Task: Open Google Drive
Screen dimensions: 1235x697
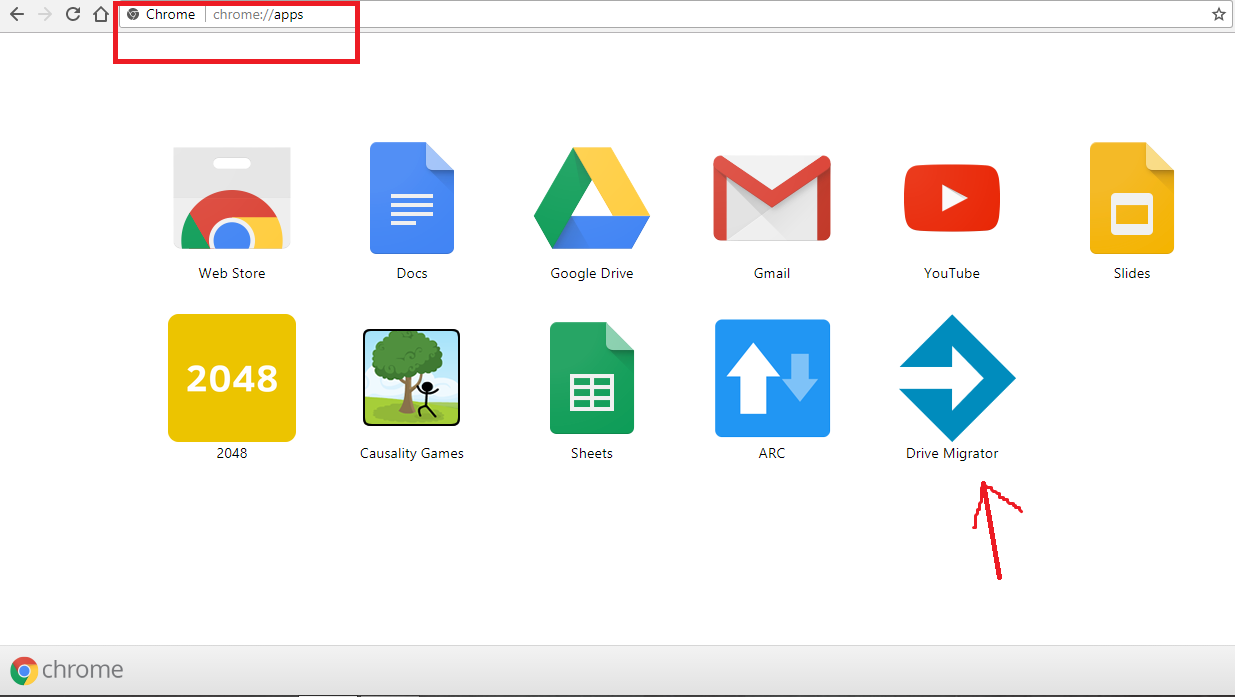Action: [591, 197]
